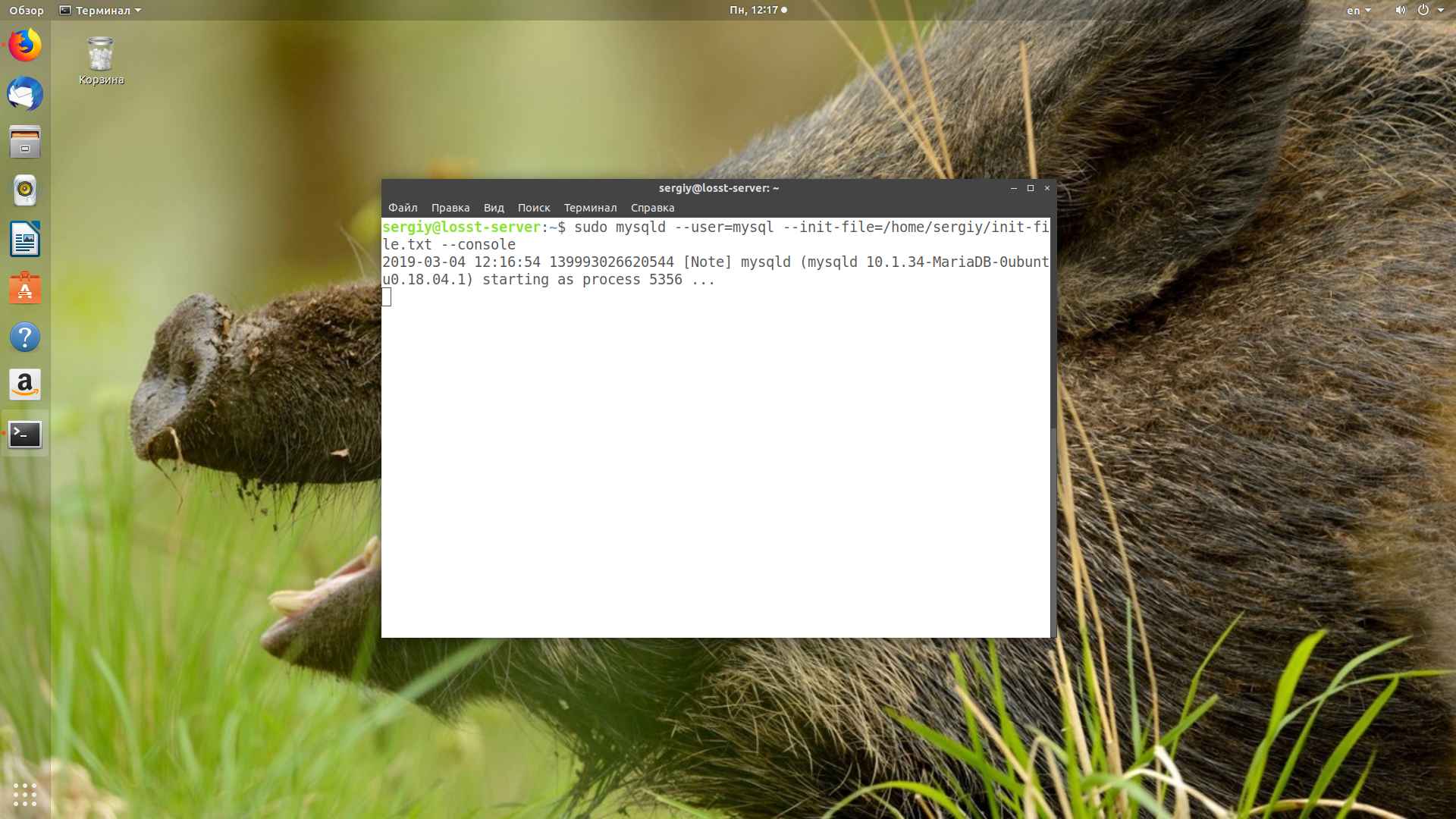1456x819 pixels.
Task: Open the Обзор activities overview
Action: click(x=27, y=11)
